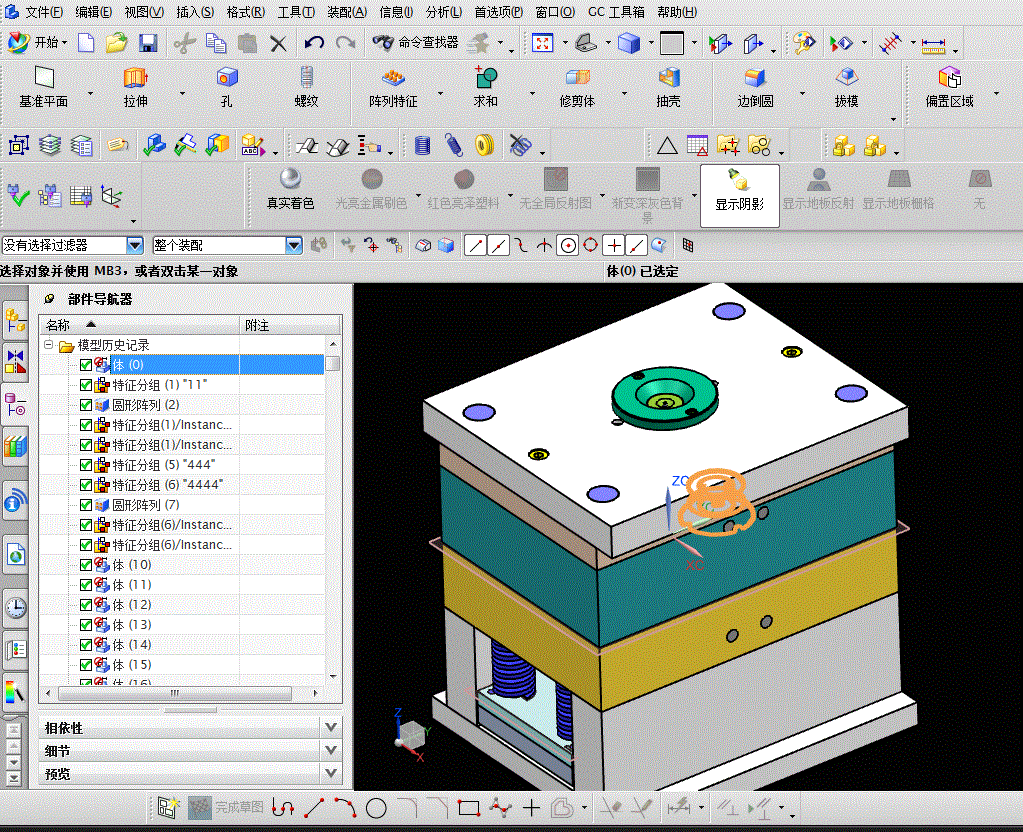Click the green checkmark analysis icon
Image resolution: width=1023 pixels, height=832 pixels.
click(x=18, y=195)
